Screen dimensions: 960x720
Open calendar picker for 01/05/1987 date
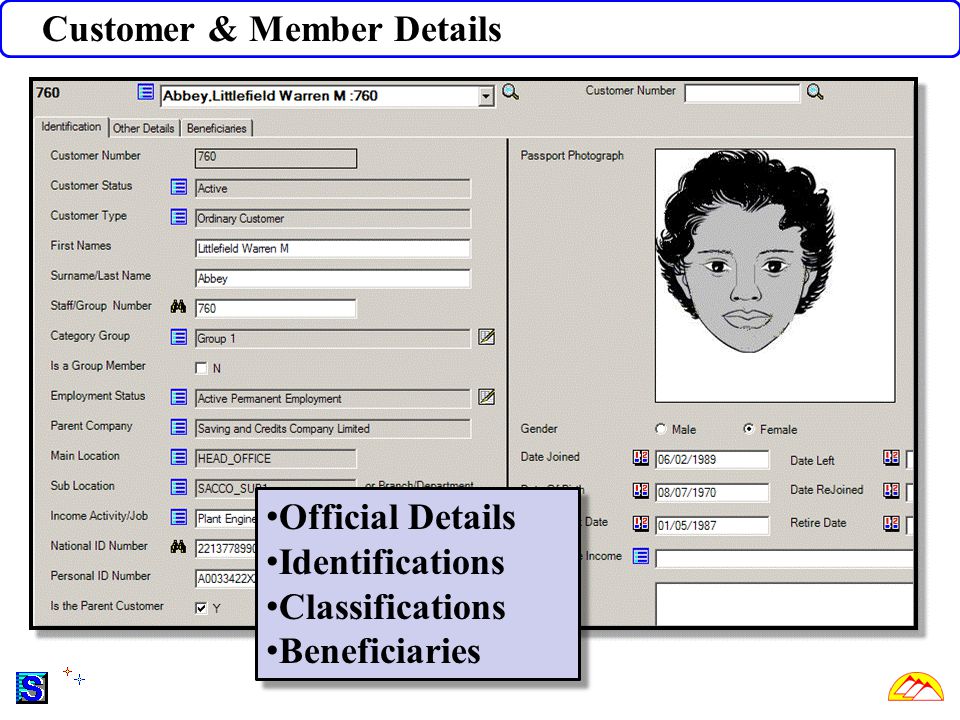tap(640, 523)
